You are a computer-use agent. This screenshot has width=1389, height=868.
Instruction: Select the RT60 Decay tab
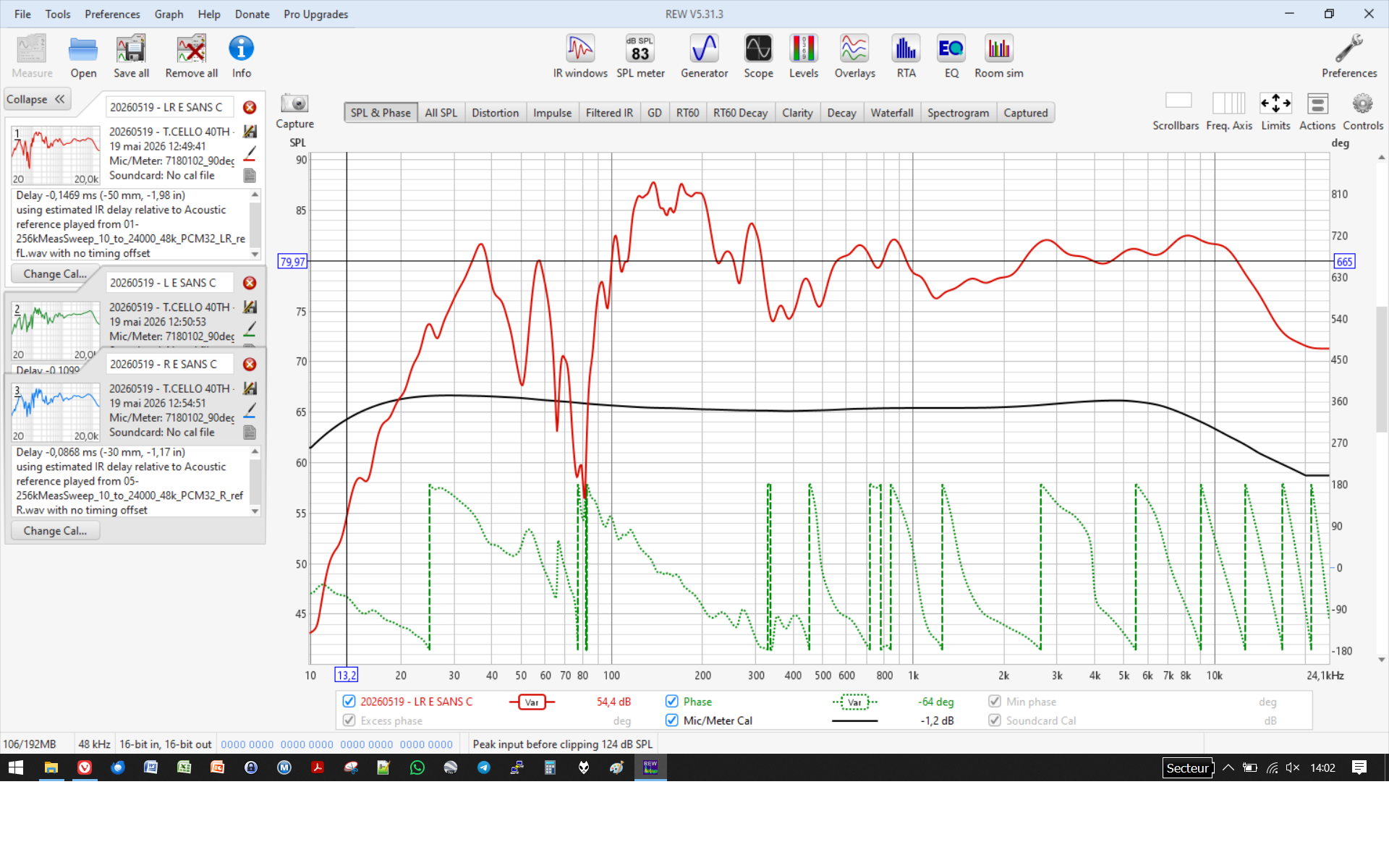tap(740, 113)
